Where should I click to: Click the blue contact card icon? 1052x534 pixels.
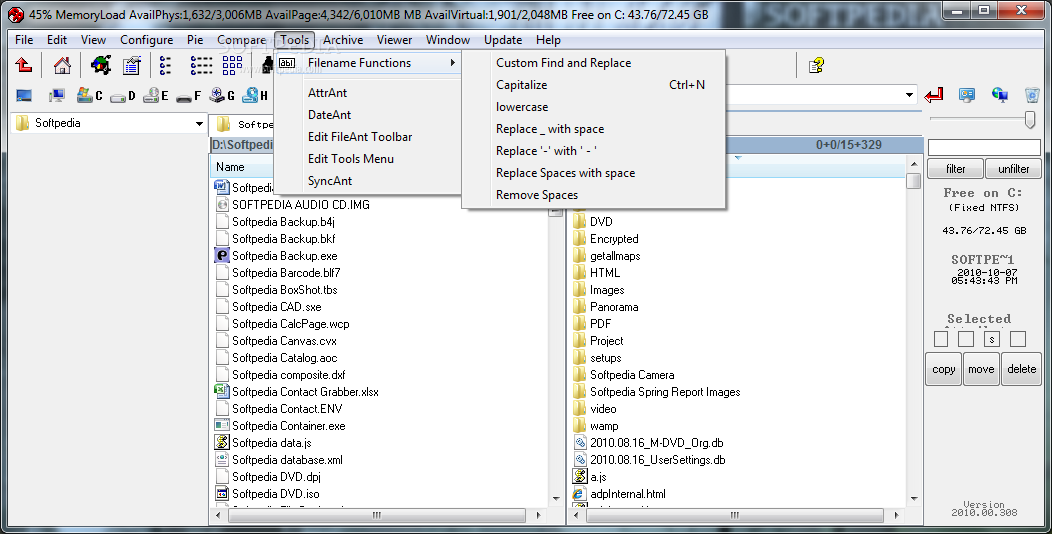[x=967, y=95]
